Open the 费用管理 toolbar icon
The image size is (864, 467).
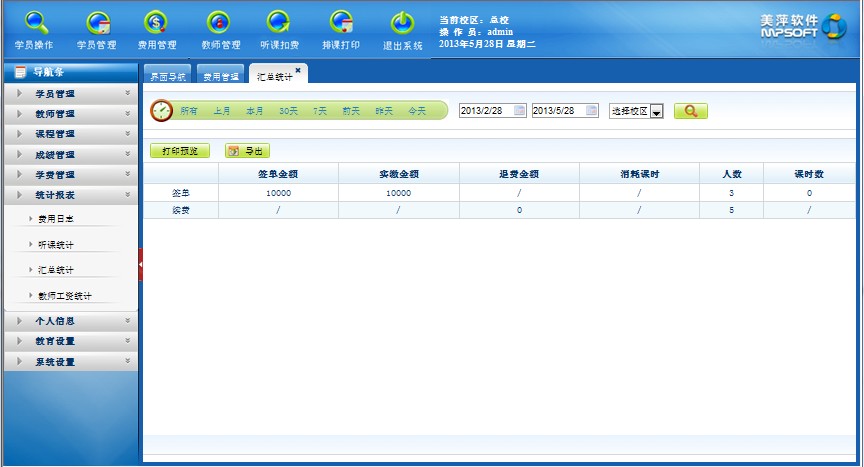pyautogui.click(x=157, y=23)
